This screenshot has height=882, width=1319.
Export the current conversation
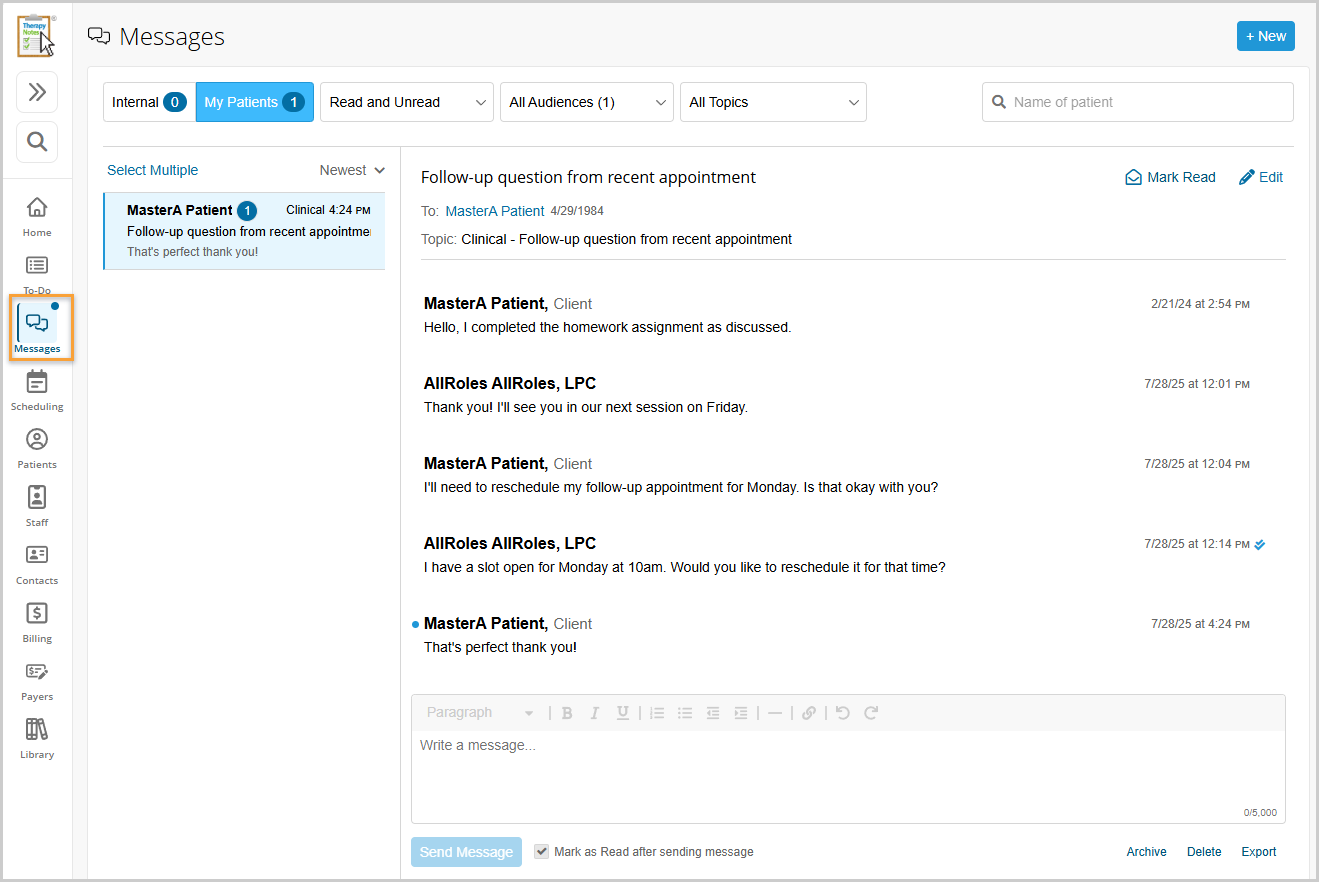click(x=1258, y=851)
